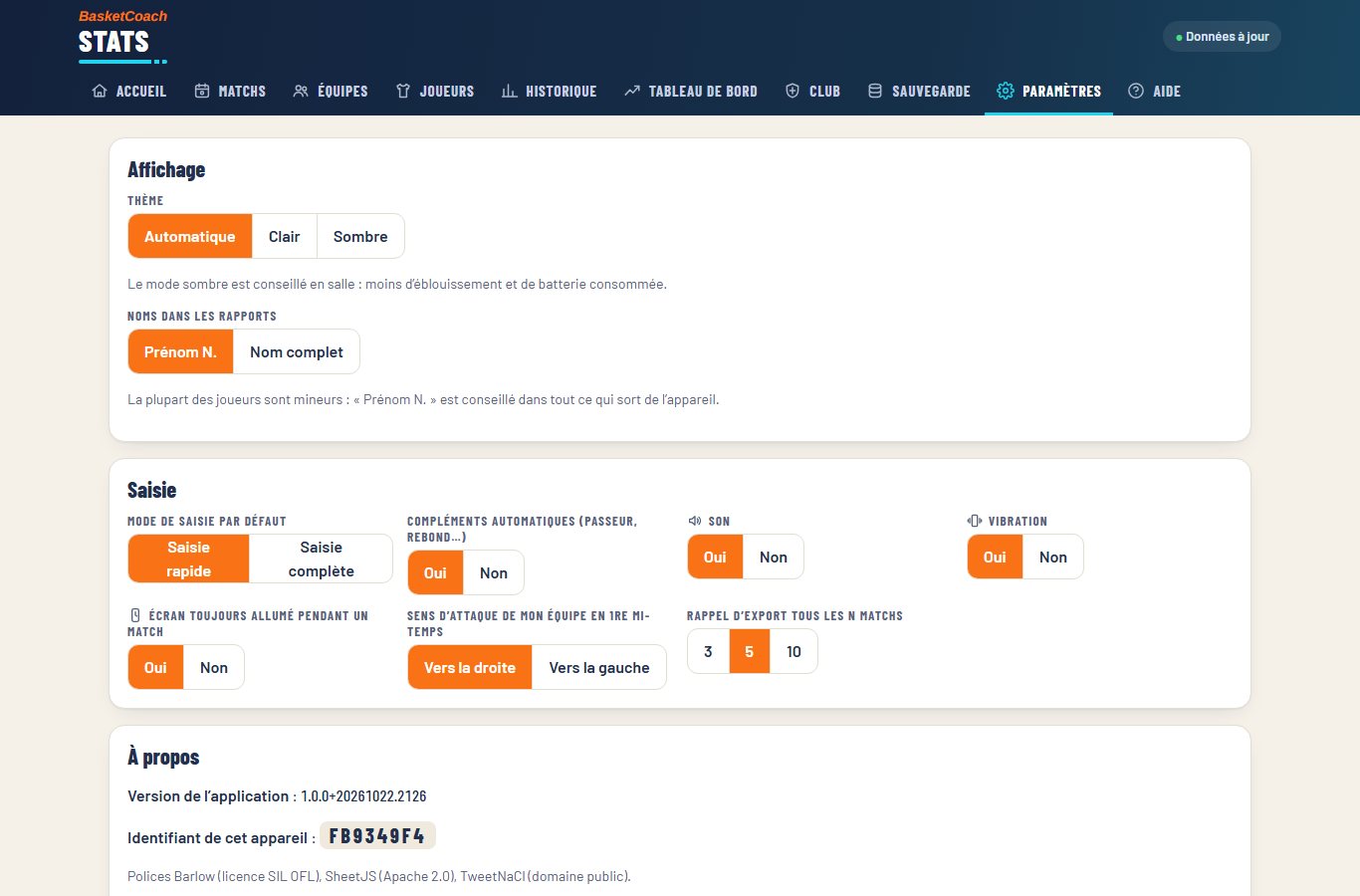The height and width of the screenshot is (896, 1360).
Task: Choose Nom complet for report names
Action: (297, 351)
